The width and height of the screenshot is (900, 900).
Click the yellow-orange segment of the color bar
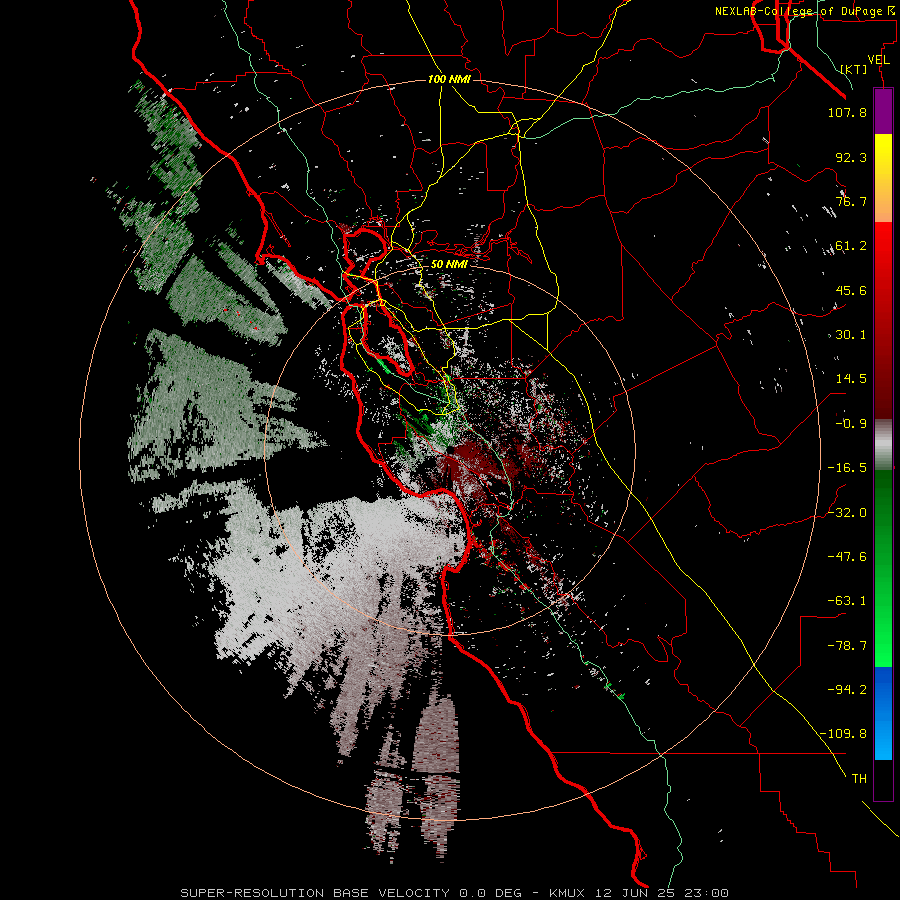[883, 178]
